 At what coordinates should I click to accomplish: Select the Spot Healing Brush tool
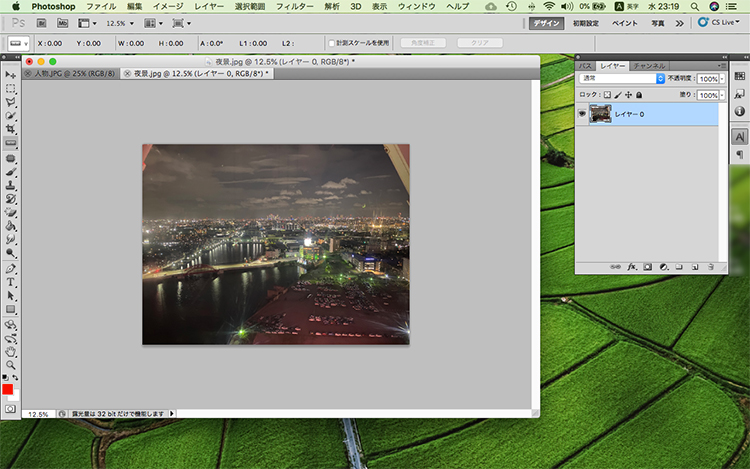(x=11, y=159)
